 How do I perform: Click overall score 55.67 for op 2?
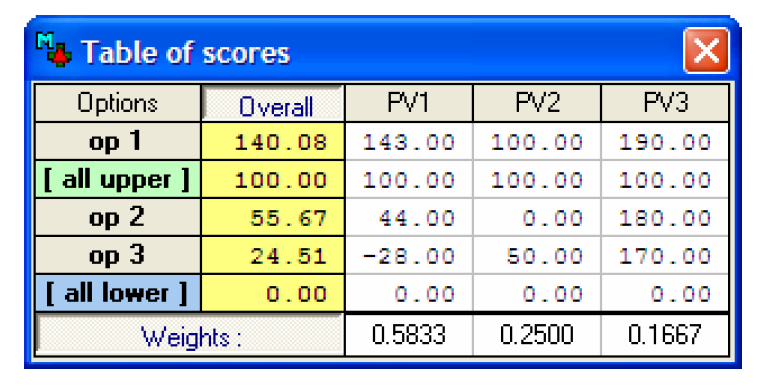point(273,217)
